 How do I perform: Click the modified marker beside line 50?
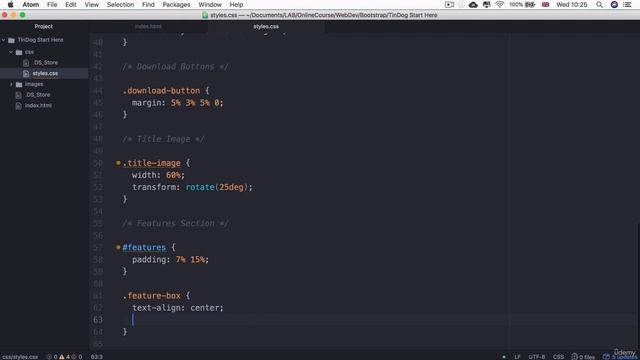(118, 163)
